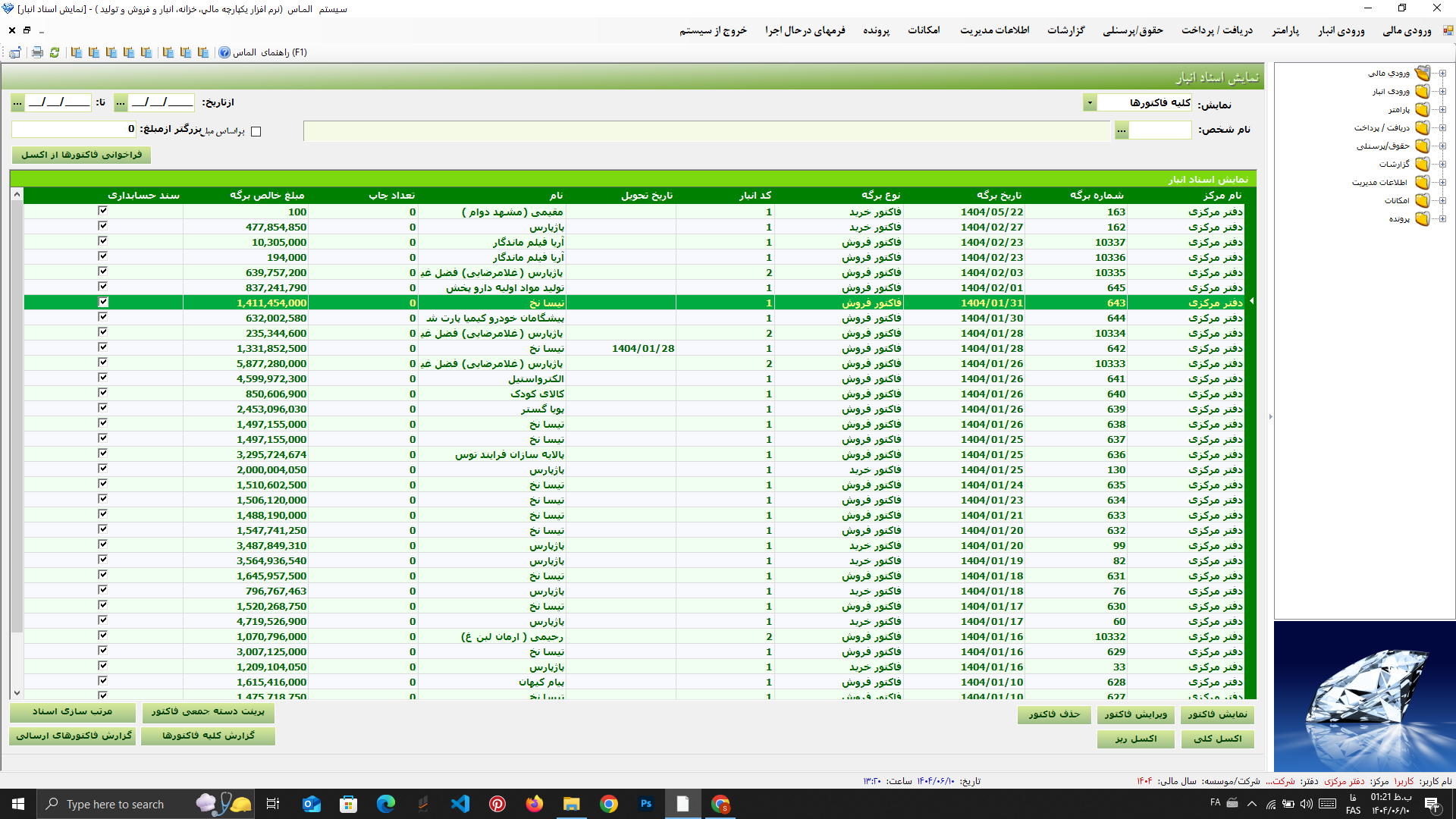Click the green refresh icon
The height and width of the screenshot is (819, 1456).
click(x=55, y=52)
